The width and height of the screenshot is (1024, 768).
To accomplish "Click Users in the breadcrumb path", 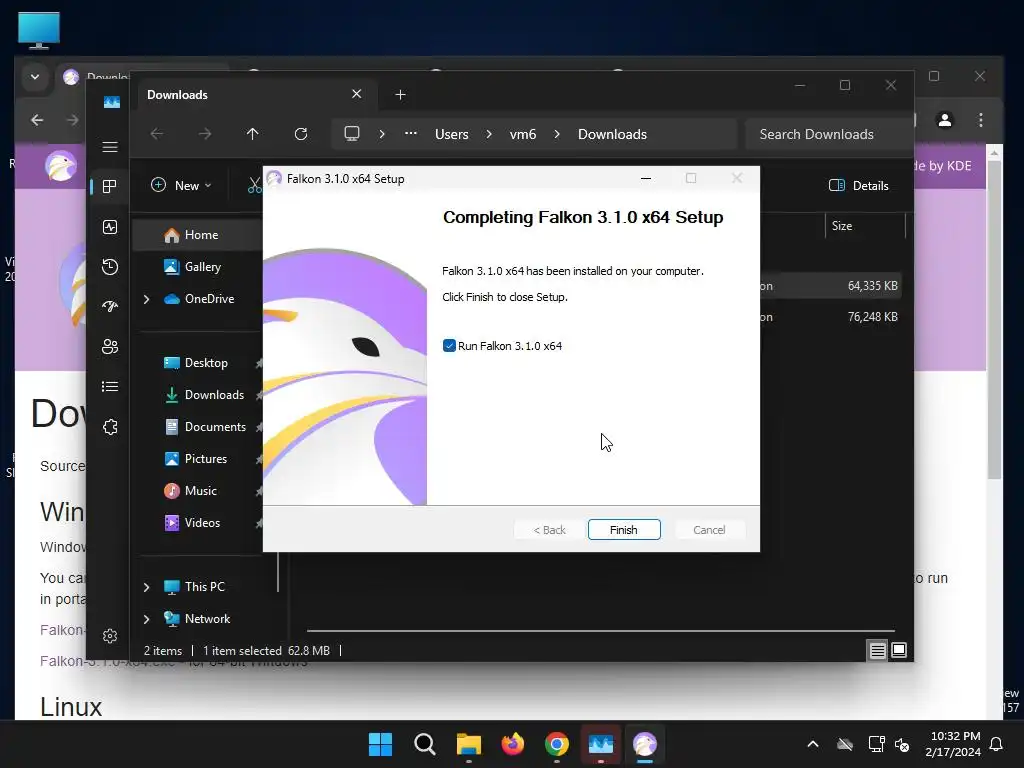I will 452,134.
